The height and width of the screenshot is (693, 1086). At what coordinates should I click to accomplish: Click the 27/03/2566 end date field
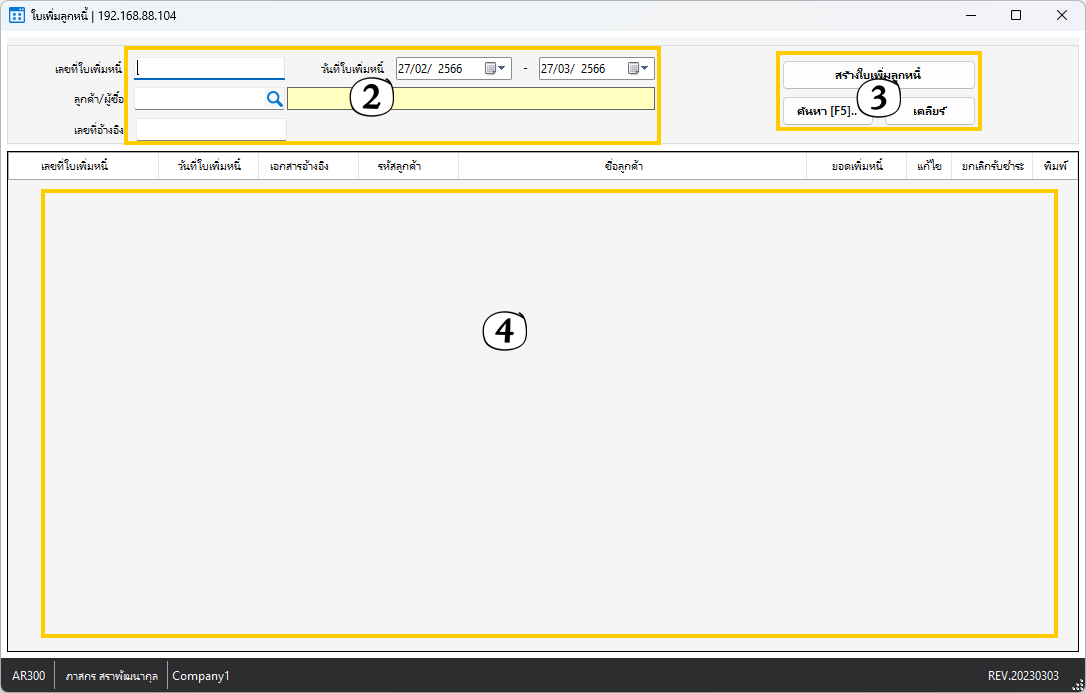click(581, 69)
